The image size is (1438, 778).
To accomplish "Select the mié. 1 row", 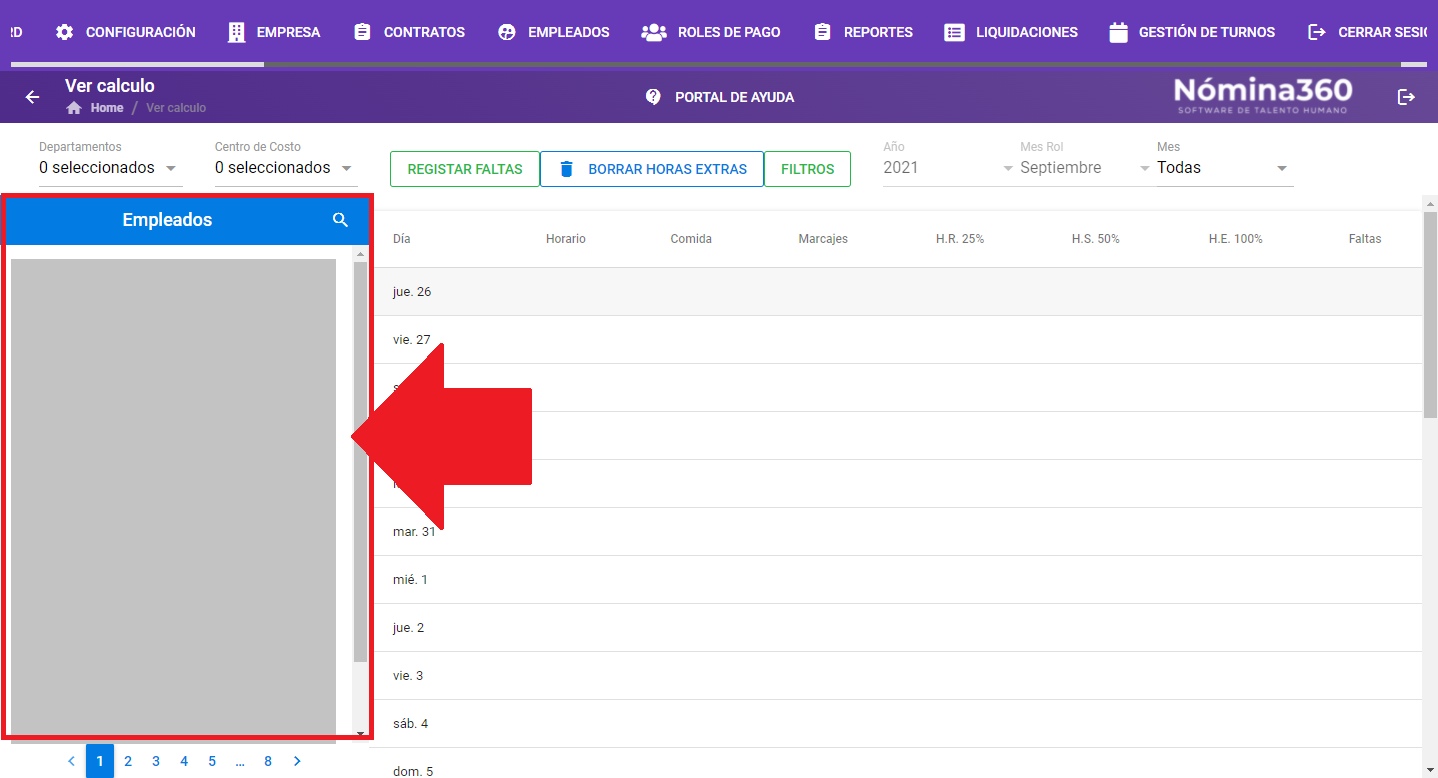I will pos(896,580).
